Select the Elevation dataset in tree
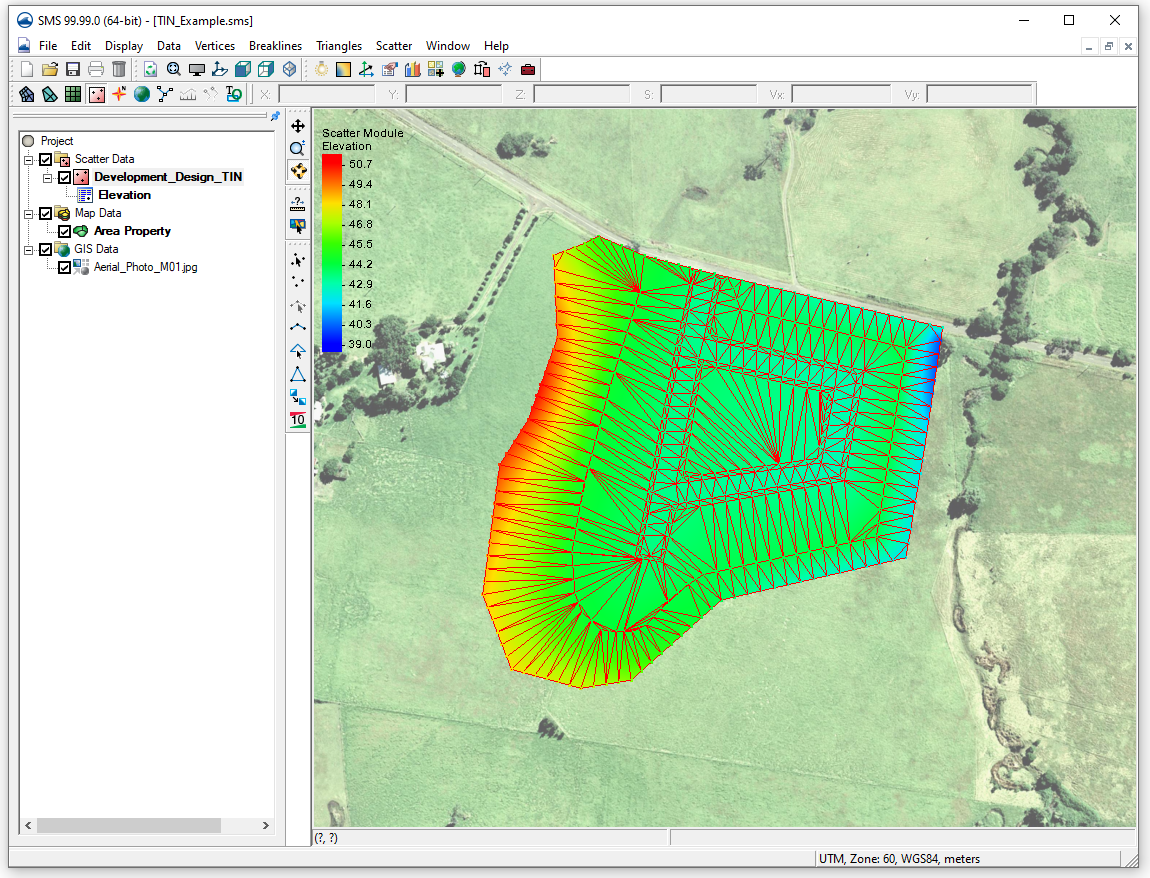Screen dimensions: 1150x878 [124, 195]
